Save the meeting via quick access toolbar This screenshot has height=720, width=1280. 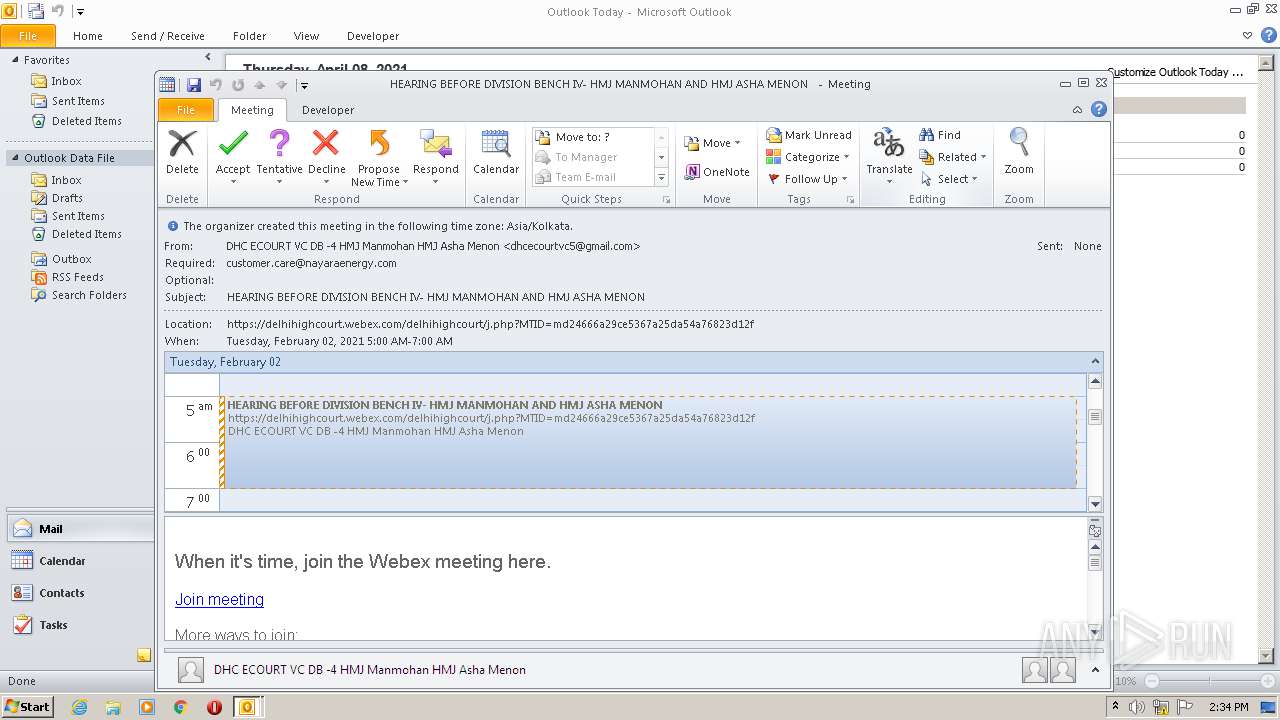(x=194, y=85)
